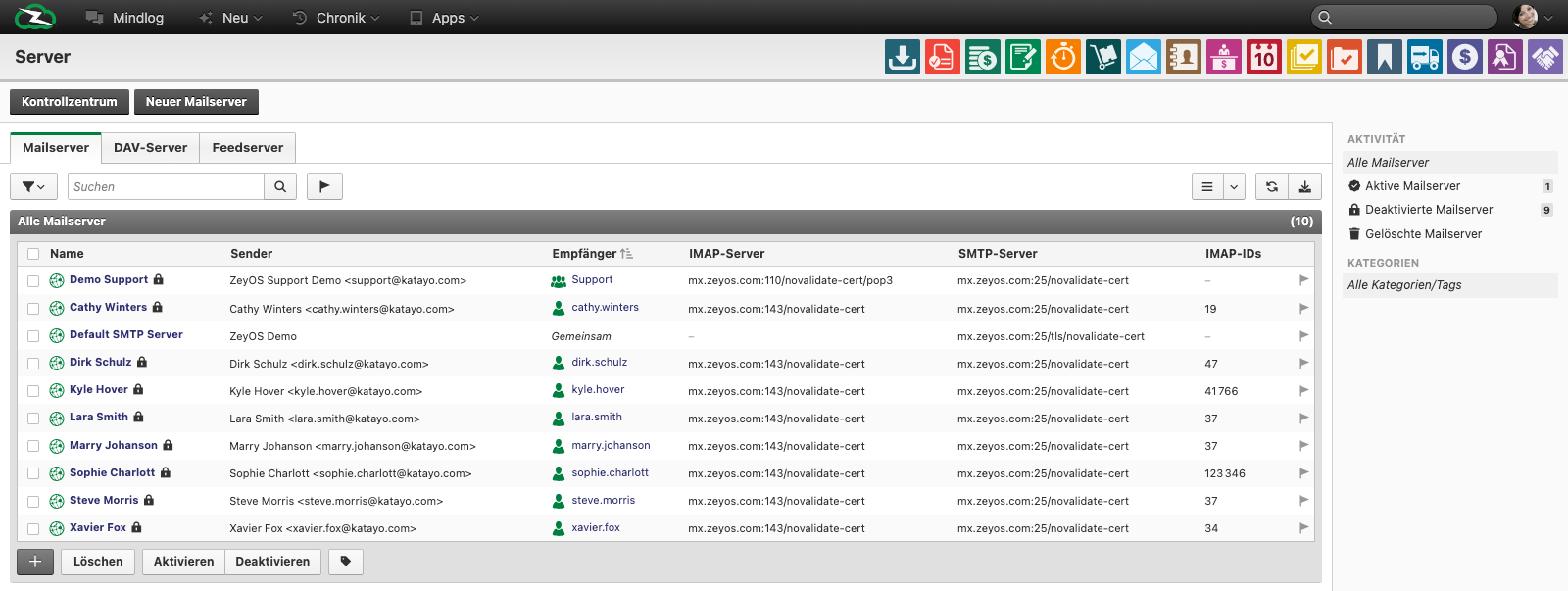The image size is (1568, 591).
Task: Open the dark bookmark app icon
Action: tap(1384, 57)
